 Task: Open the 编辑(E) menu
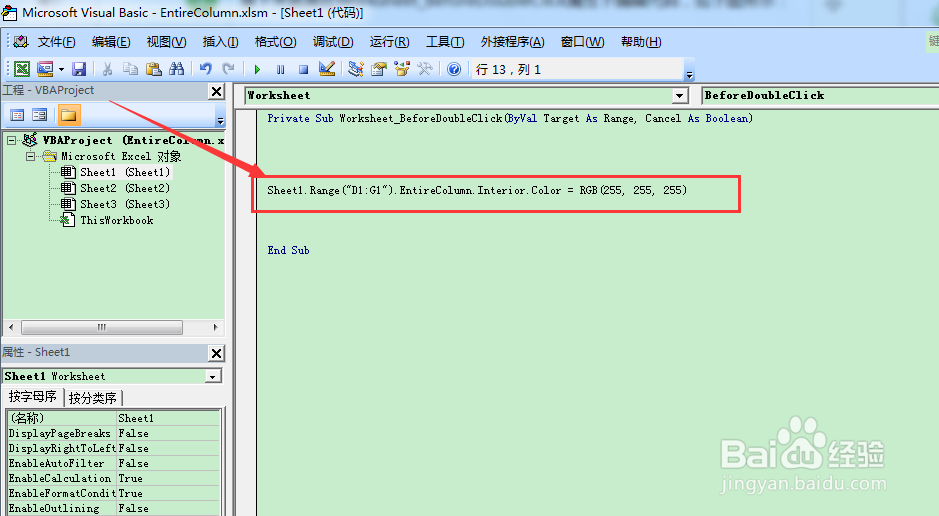[111, 42]
